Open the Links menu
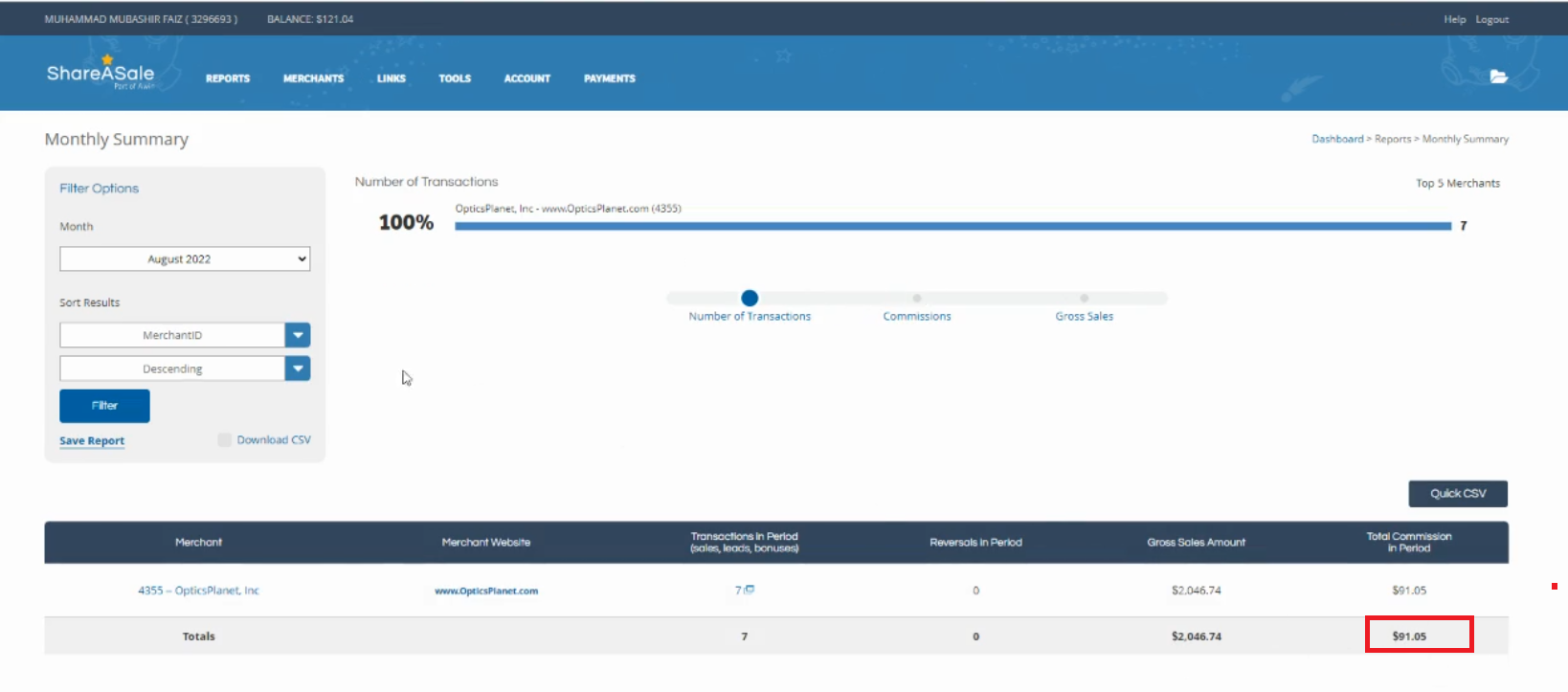Image resolution: width=1568 pixels, height=692 pixels. click(x=392, y=78)
